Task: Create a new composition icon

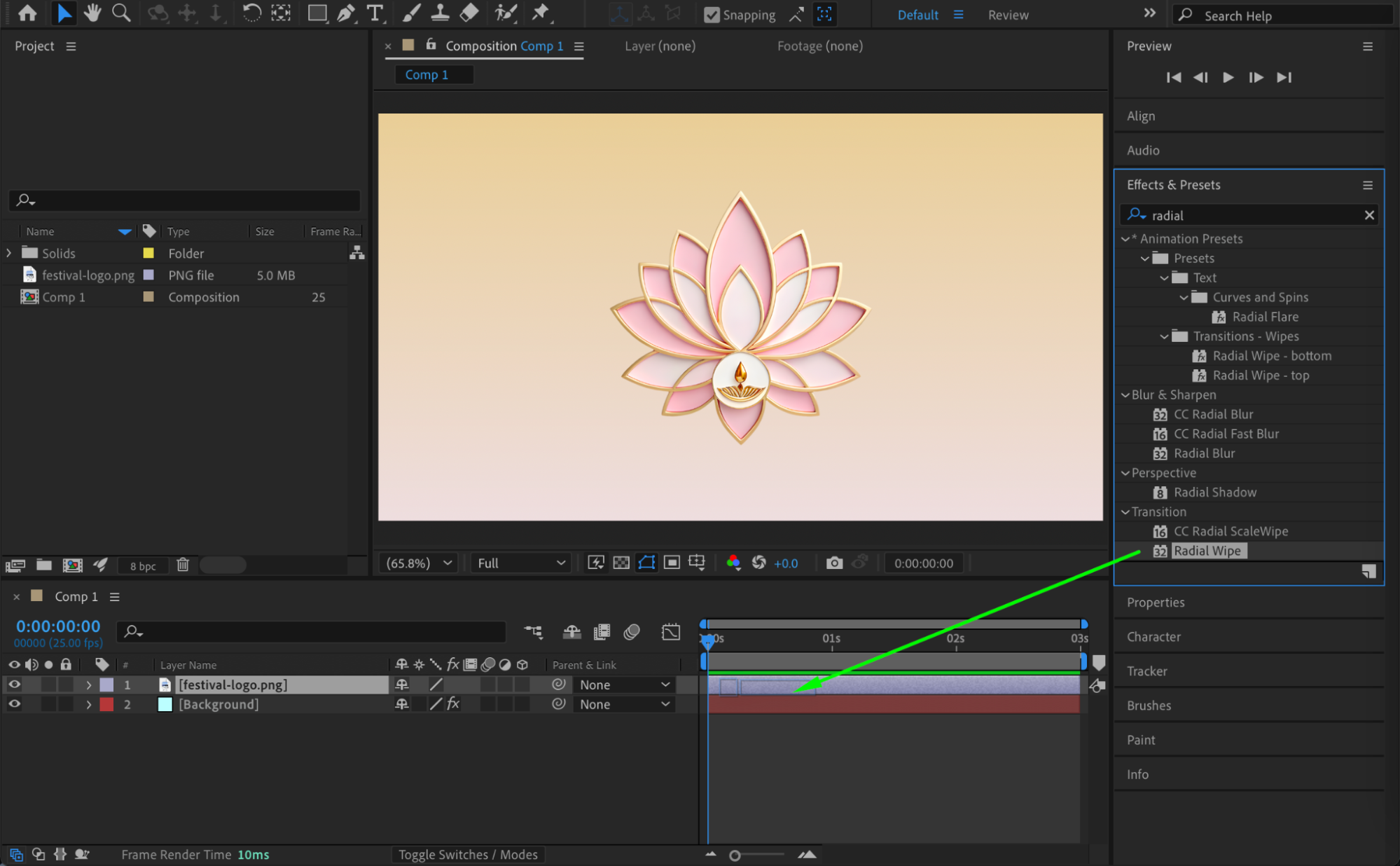Action: pos(72,565)
